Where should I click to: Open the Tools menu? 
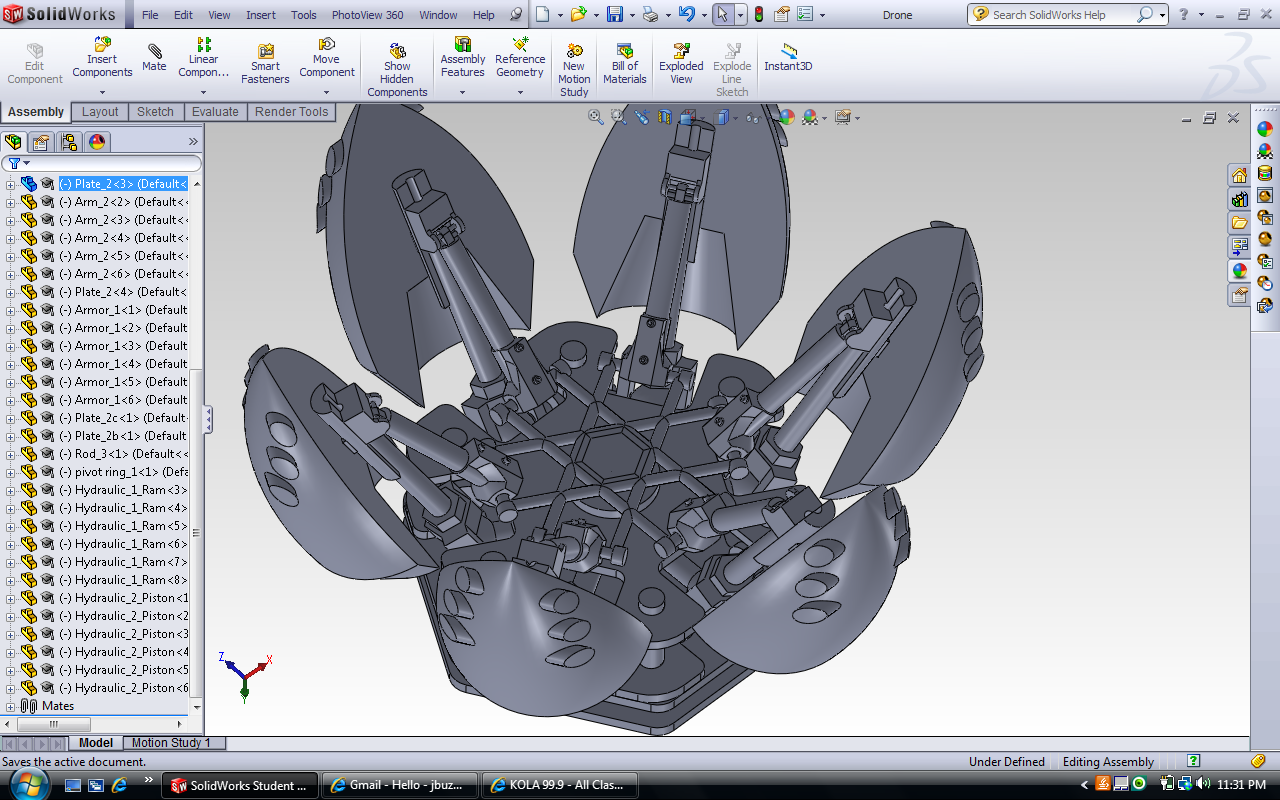304,15
